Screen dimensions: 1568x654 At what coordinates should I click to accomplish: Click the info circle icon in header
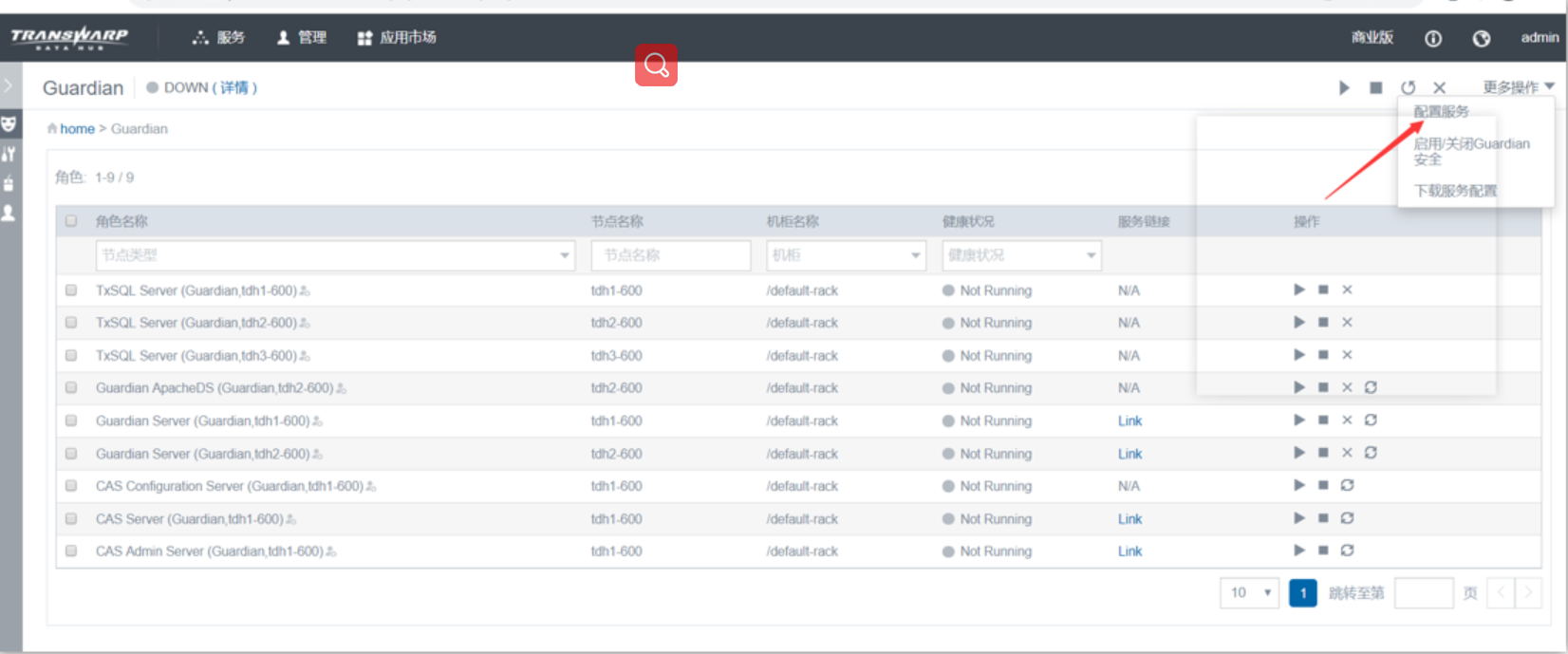tap(1433, 38)
